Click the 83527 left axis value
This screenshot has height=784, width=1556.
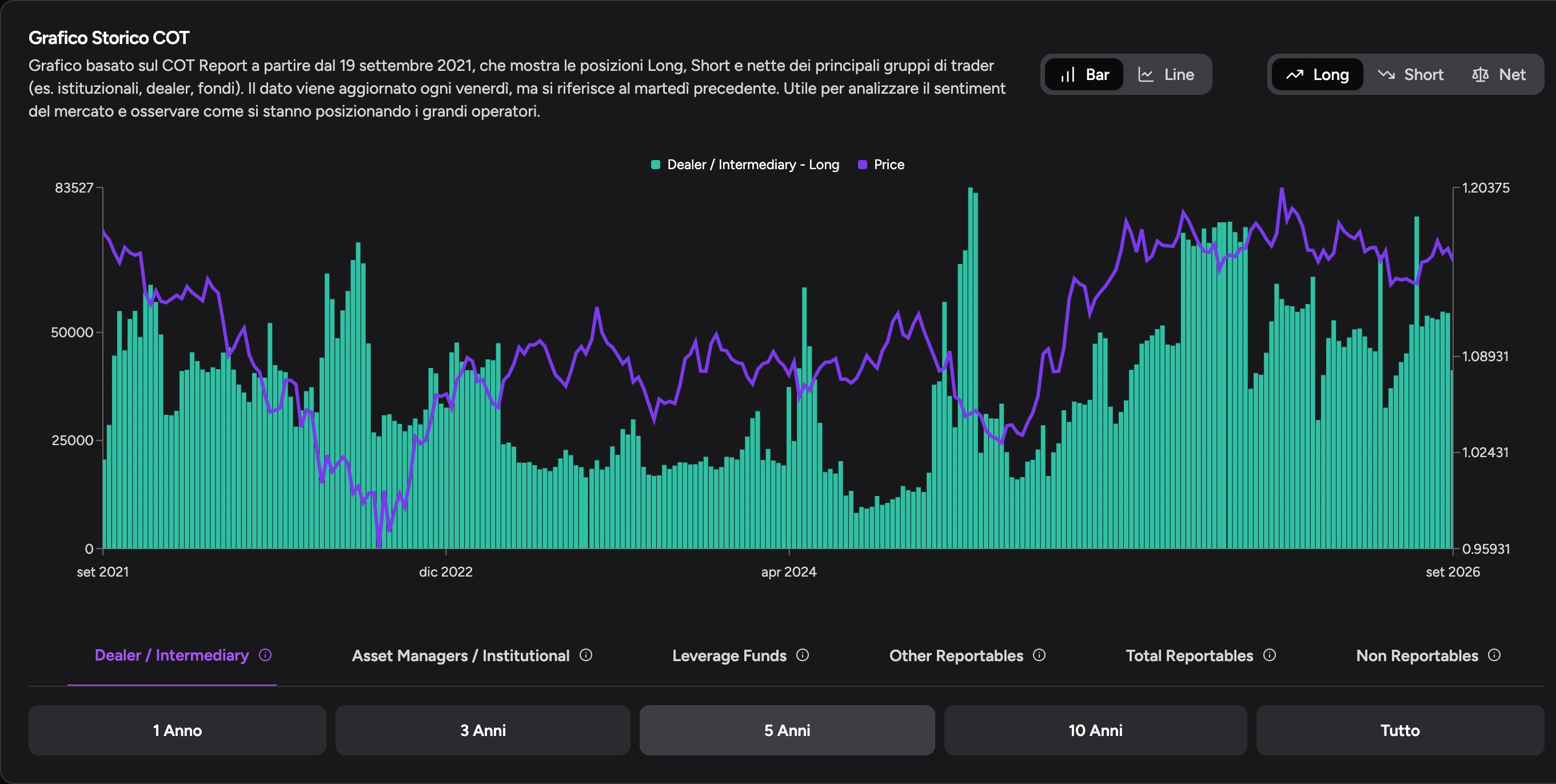(x=74, y=188)
